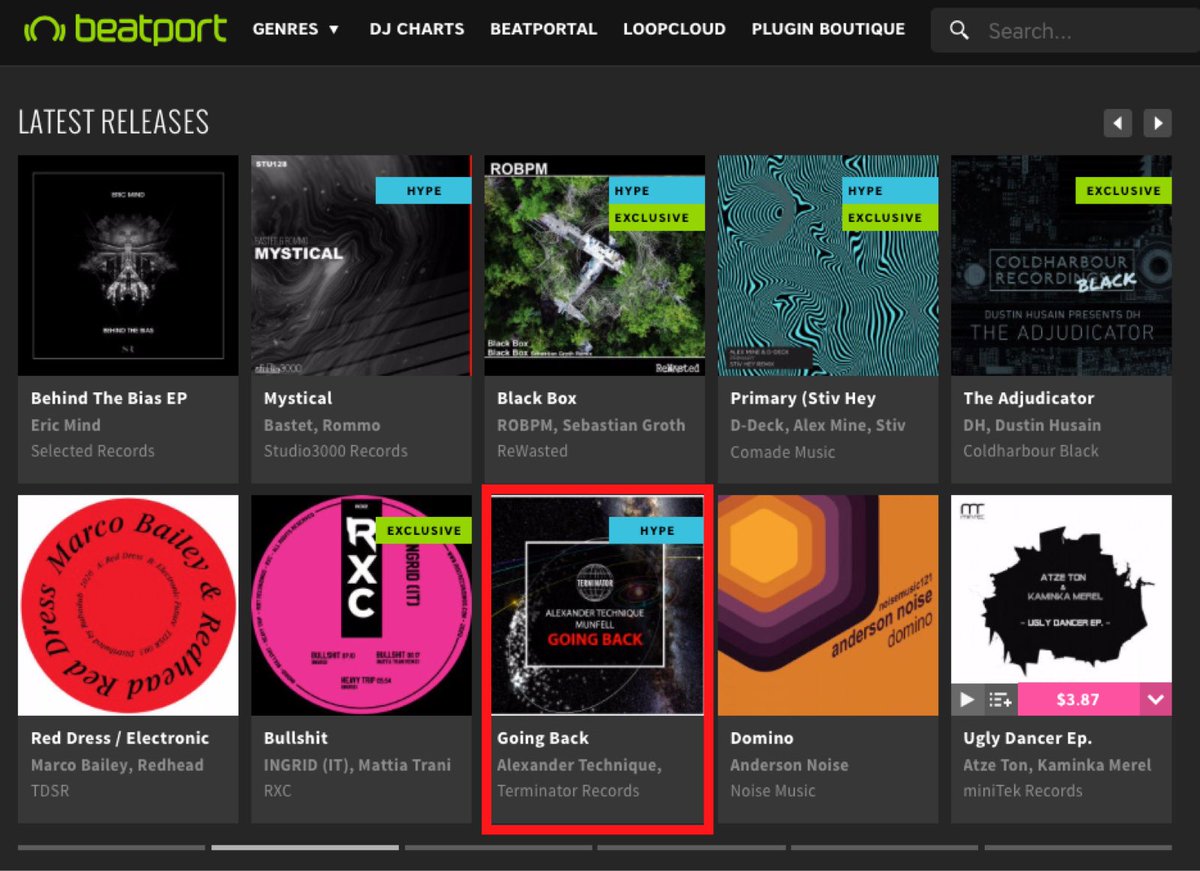Open the TDSR label
Image resolution: width=1200 pixels, height=871 pixels.
pos(48,791)
